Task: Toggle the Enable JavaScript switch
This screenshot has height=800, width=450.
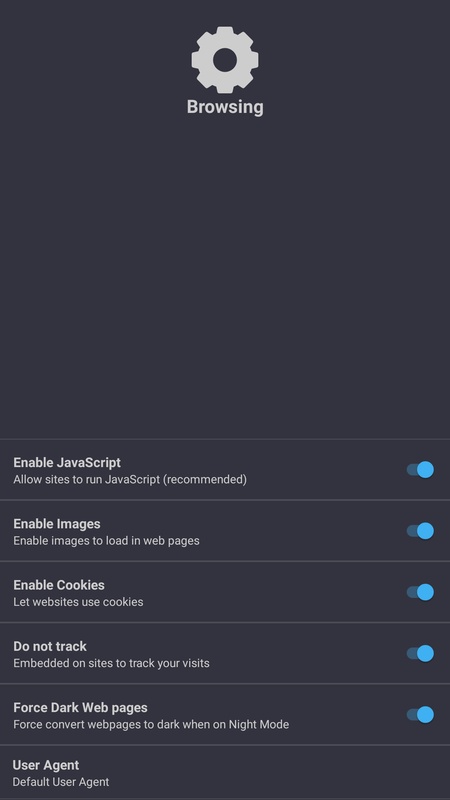Action: point(420,469)
